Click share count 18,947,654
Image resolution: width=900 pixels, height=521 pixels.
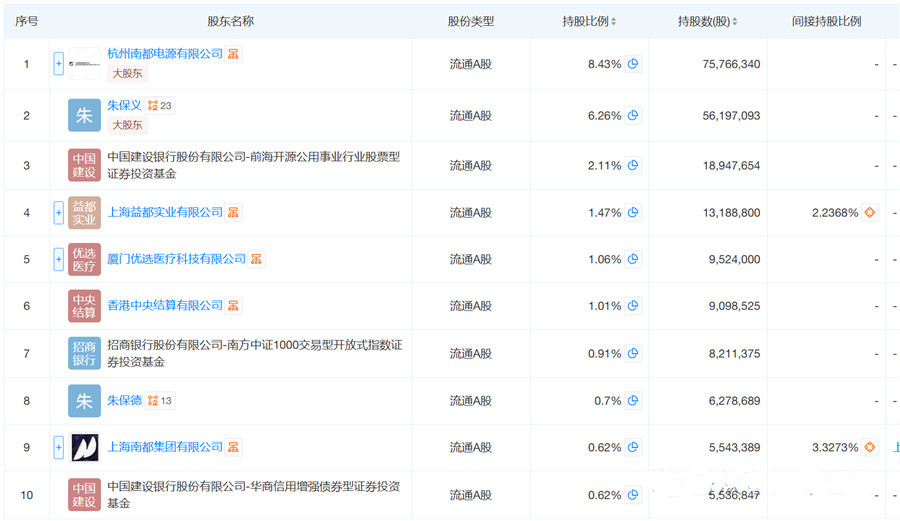pos(731,165)
